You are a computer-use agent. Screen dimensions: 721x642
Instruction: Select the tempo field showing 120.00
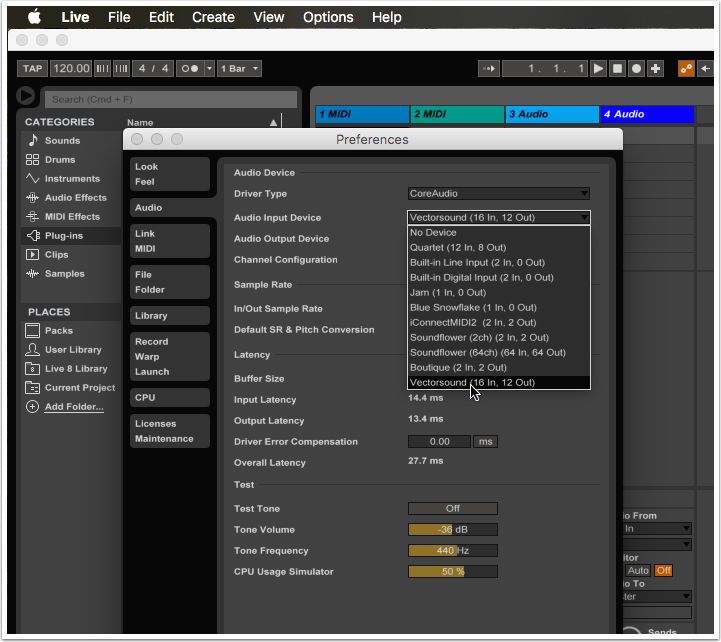(71, 69)
